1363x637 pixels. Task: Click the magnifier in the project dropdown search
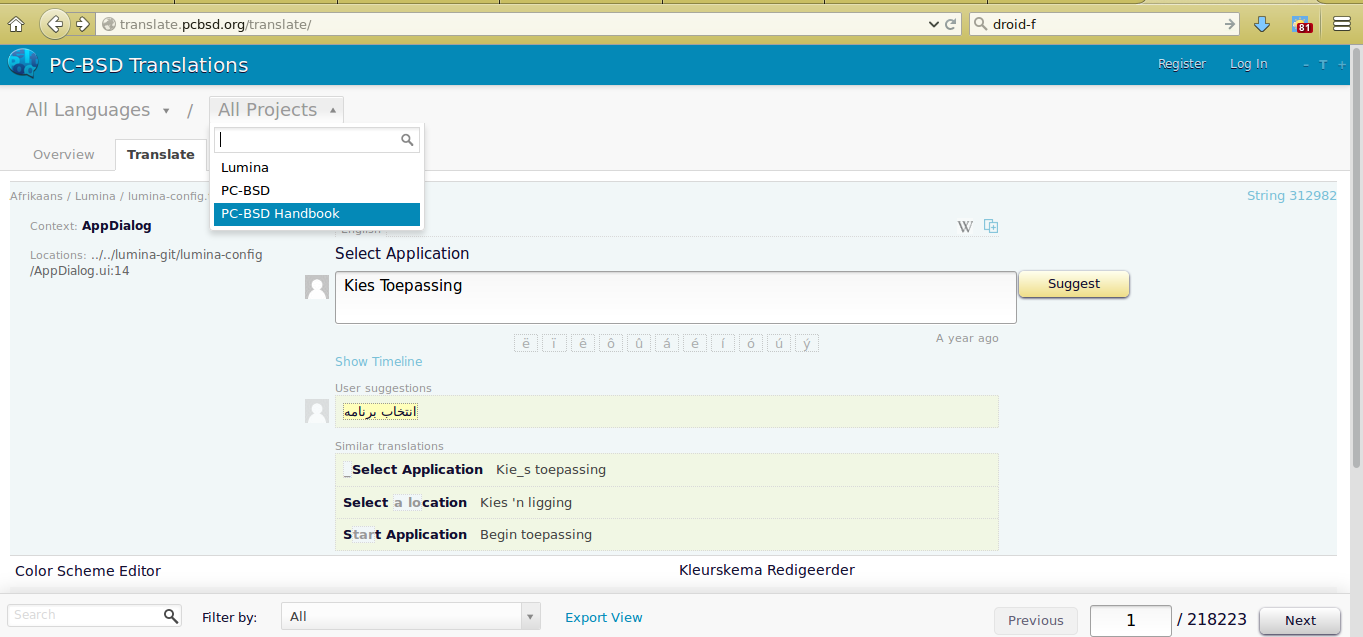tap(407, 140)
